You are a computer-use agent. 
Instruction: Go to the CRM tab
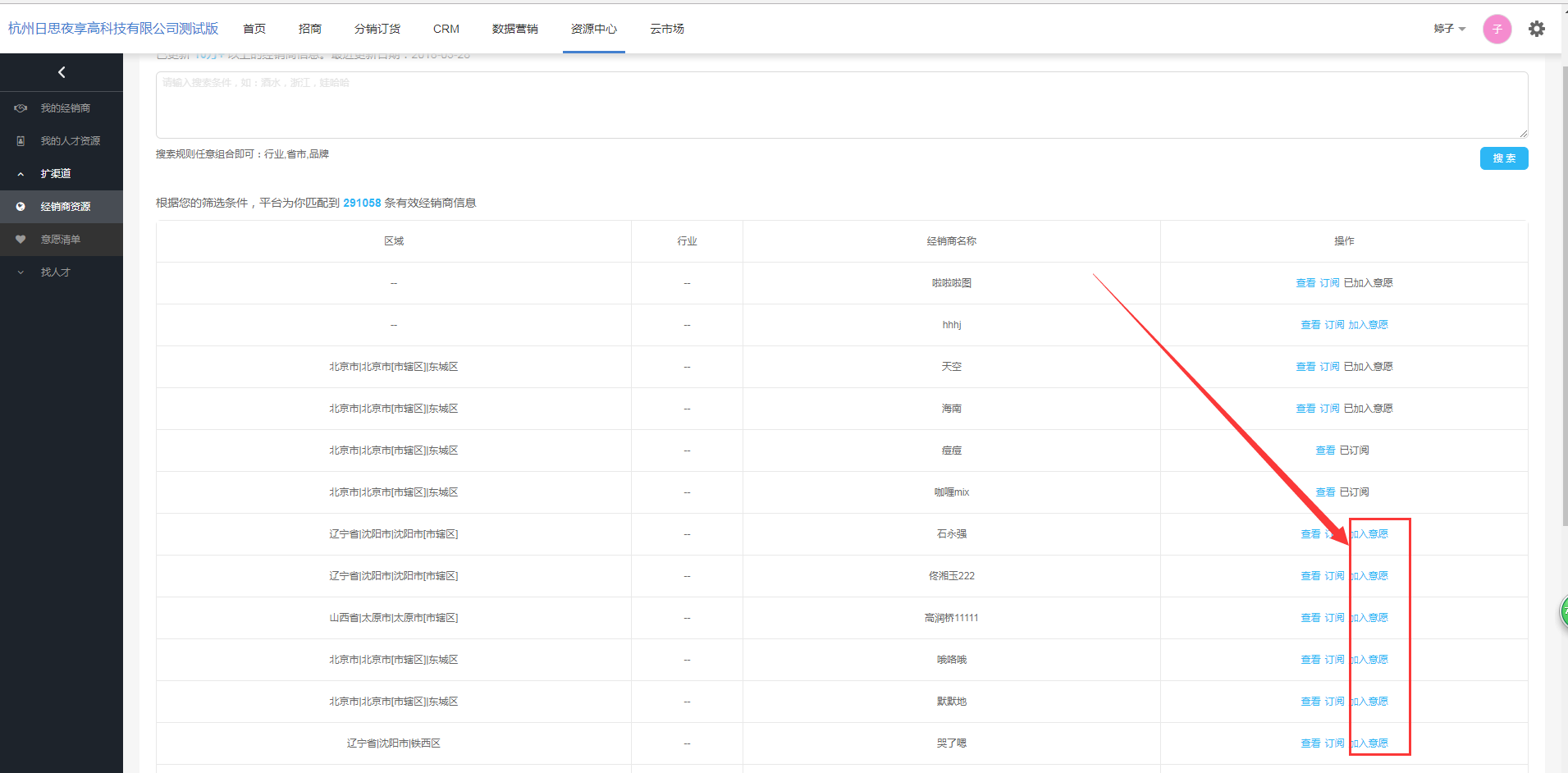(446, 29)
